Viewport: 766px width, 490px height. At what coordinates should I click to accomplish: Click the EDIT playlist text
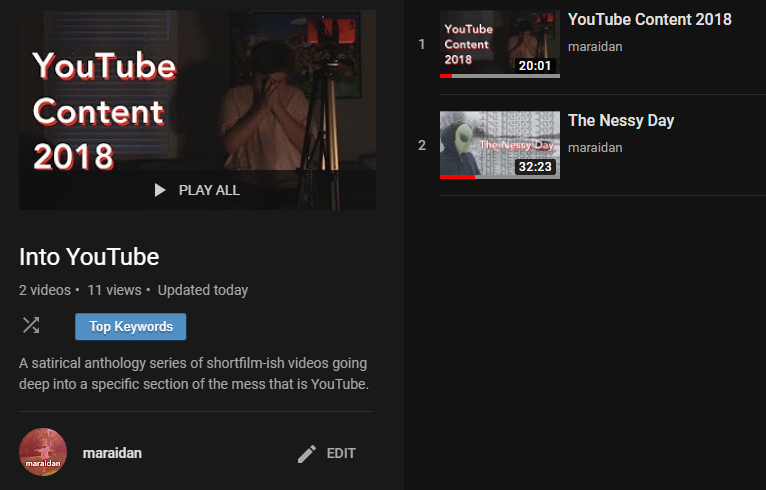[341, 453]
